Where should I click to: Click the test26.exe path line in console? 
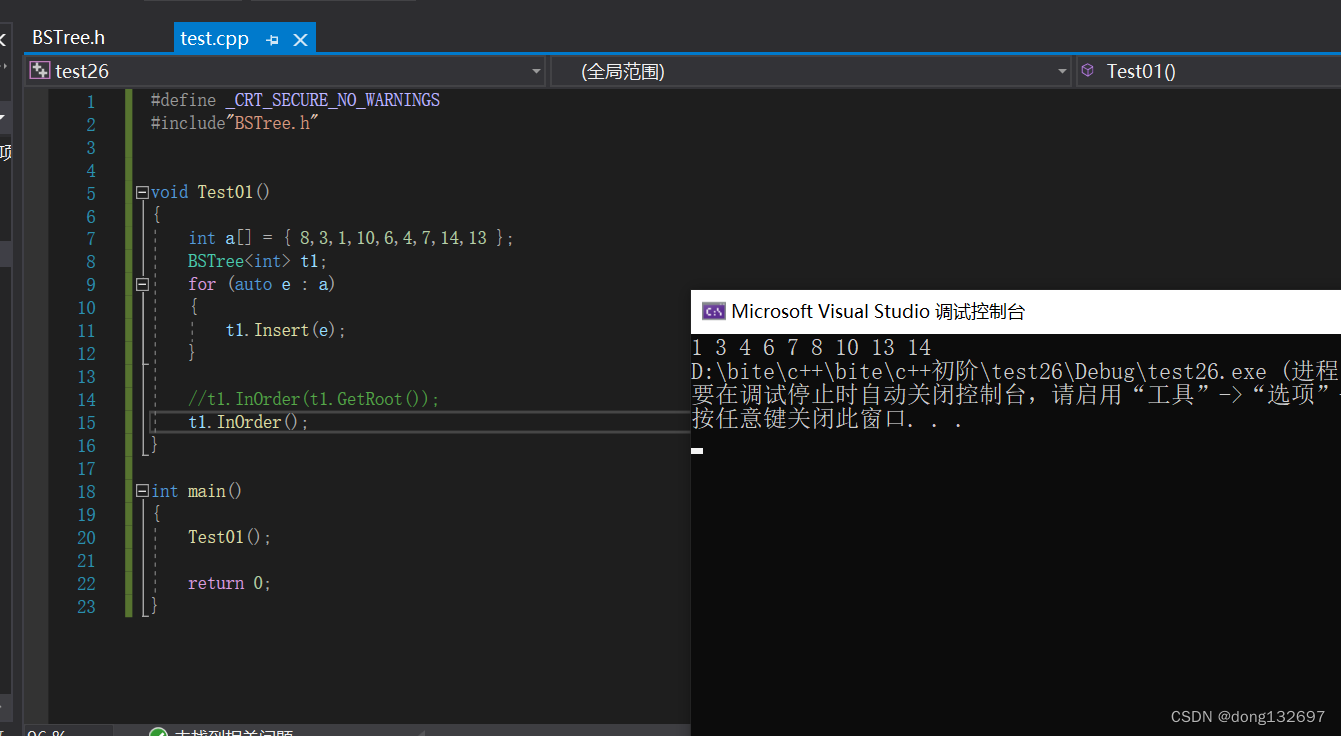[x=1015, y=371]
